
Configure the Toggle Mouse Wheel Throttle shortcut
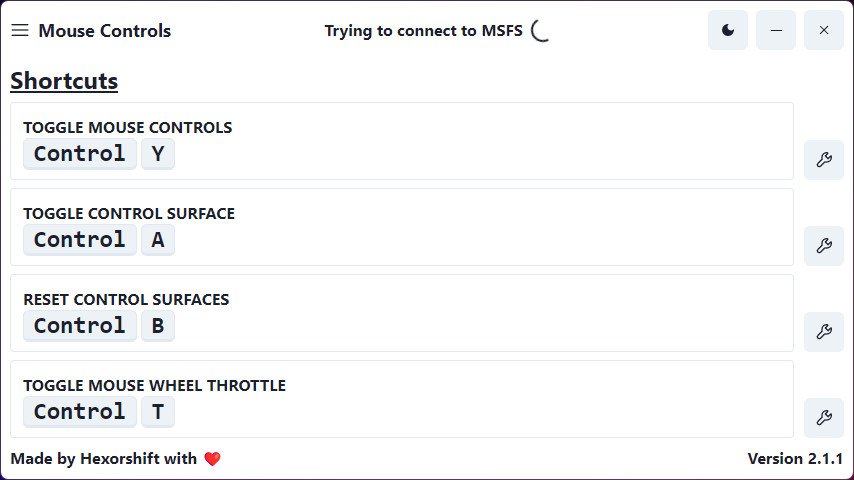824,418
